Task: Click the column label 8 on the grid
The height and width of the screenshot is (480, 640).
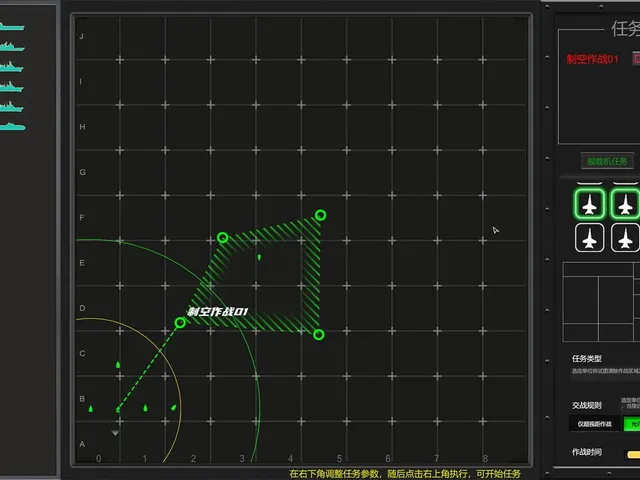Action: tap(485, 458)
